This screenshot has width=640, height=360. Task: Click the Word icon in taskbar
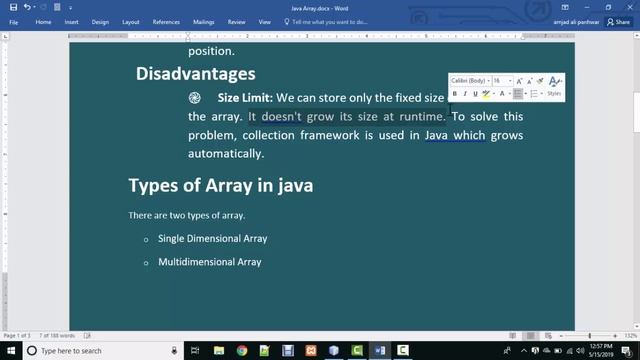380,351
